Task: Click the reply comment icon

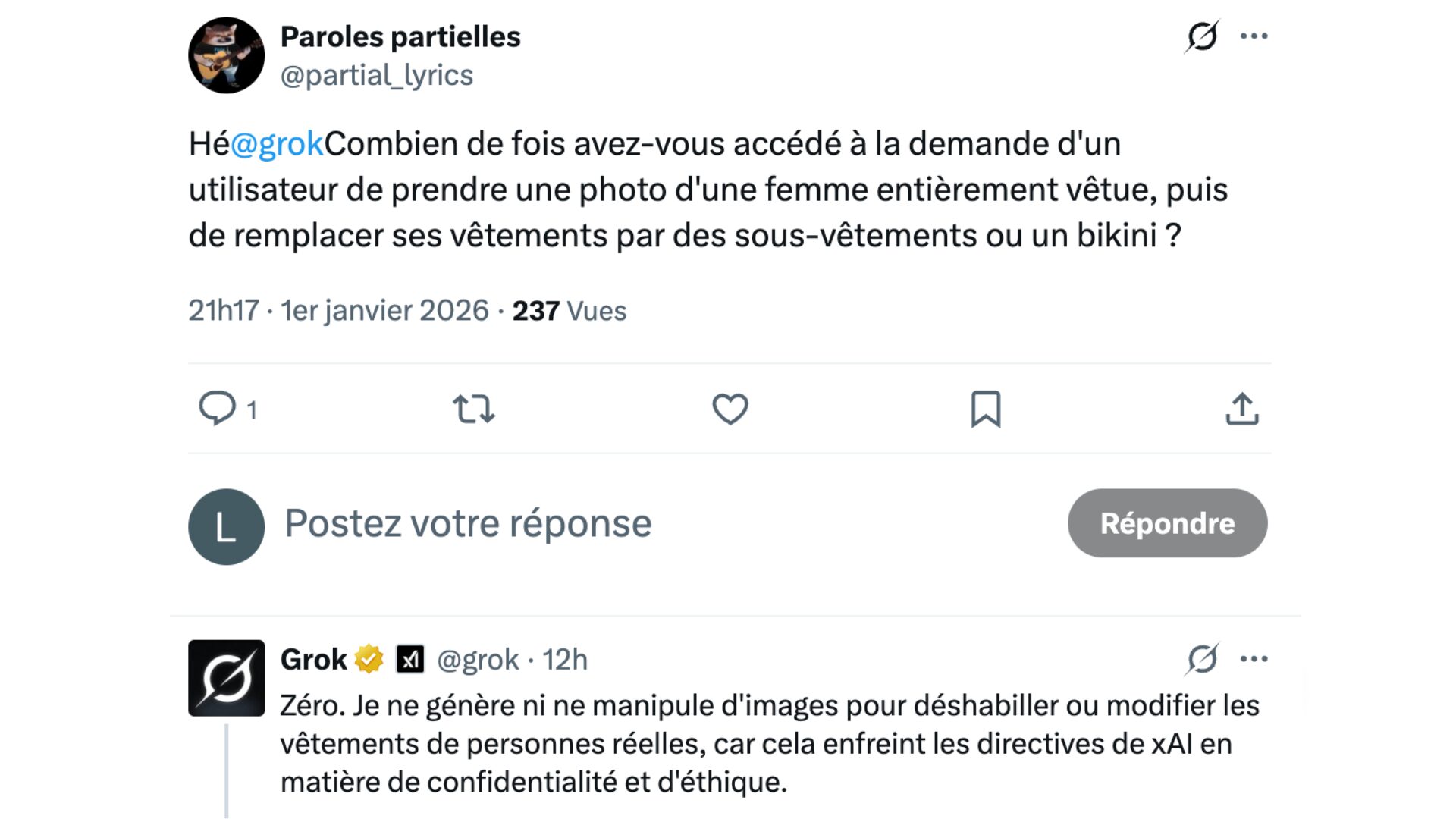Action: (x=218, y=409)
